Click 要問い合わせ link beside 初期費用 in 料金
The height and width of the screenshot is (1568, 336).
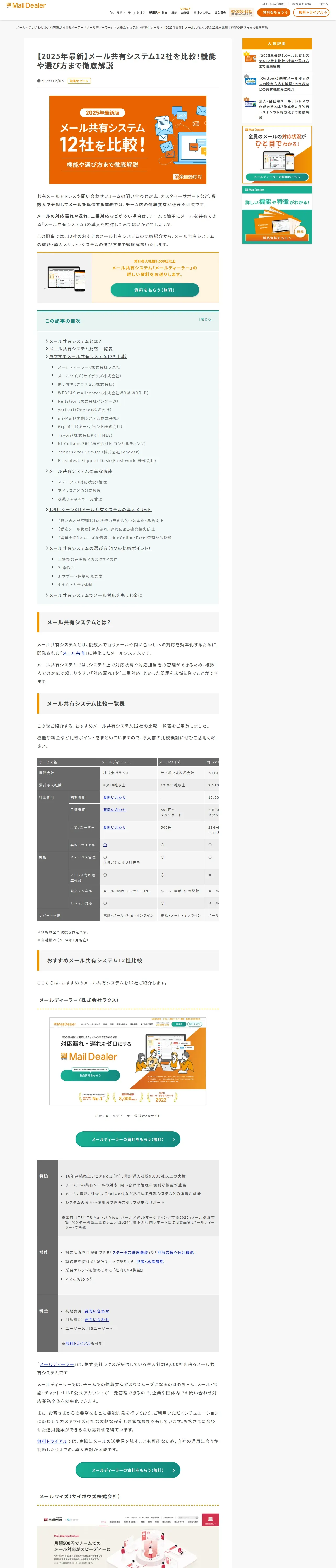[97, 1311]
